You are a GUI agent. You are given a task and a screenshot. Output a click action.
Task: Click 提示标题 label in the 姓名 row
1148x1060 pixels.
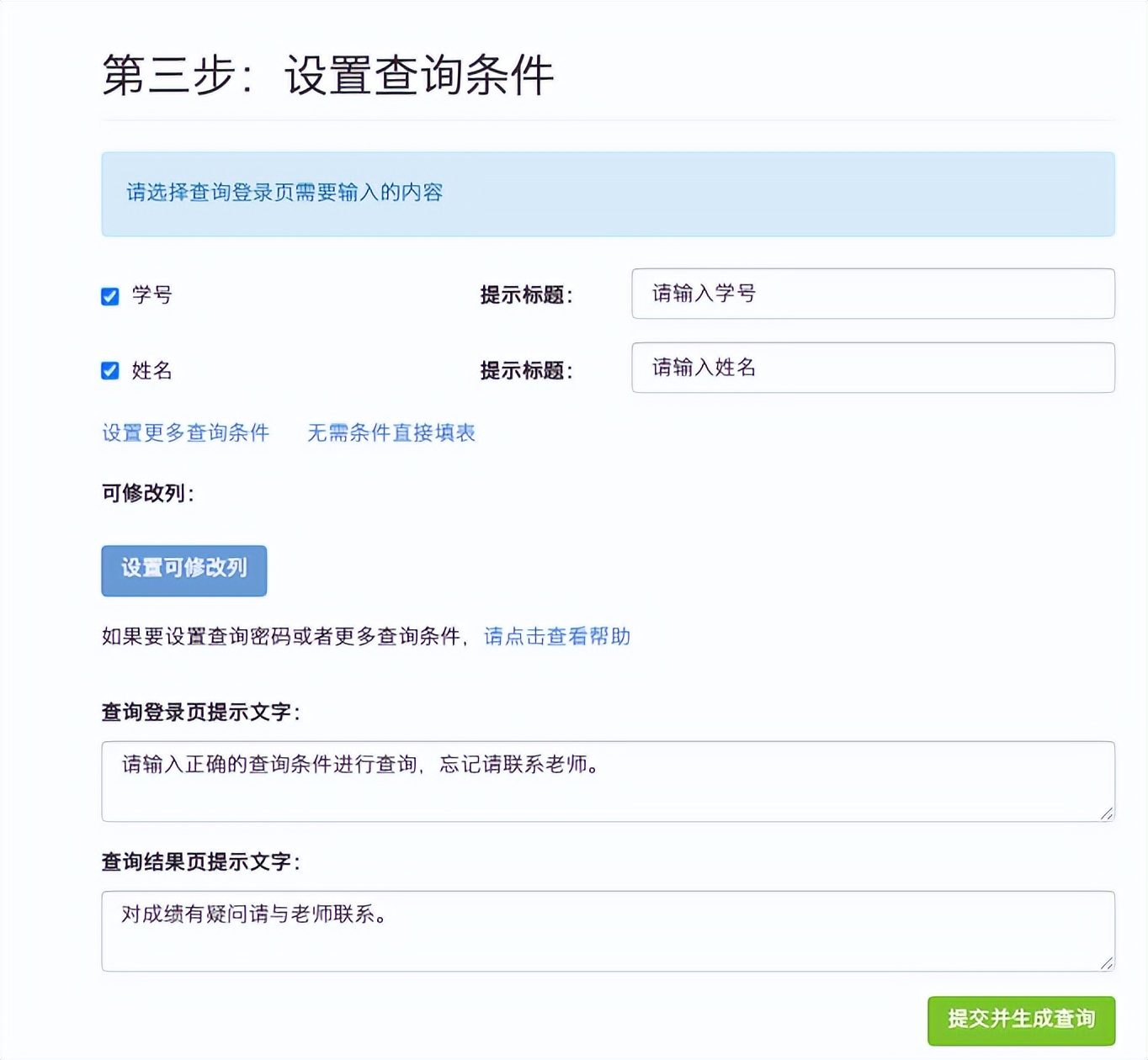pyautogui.click(x=526, y=371)
